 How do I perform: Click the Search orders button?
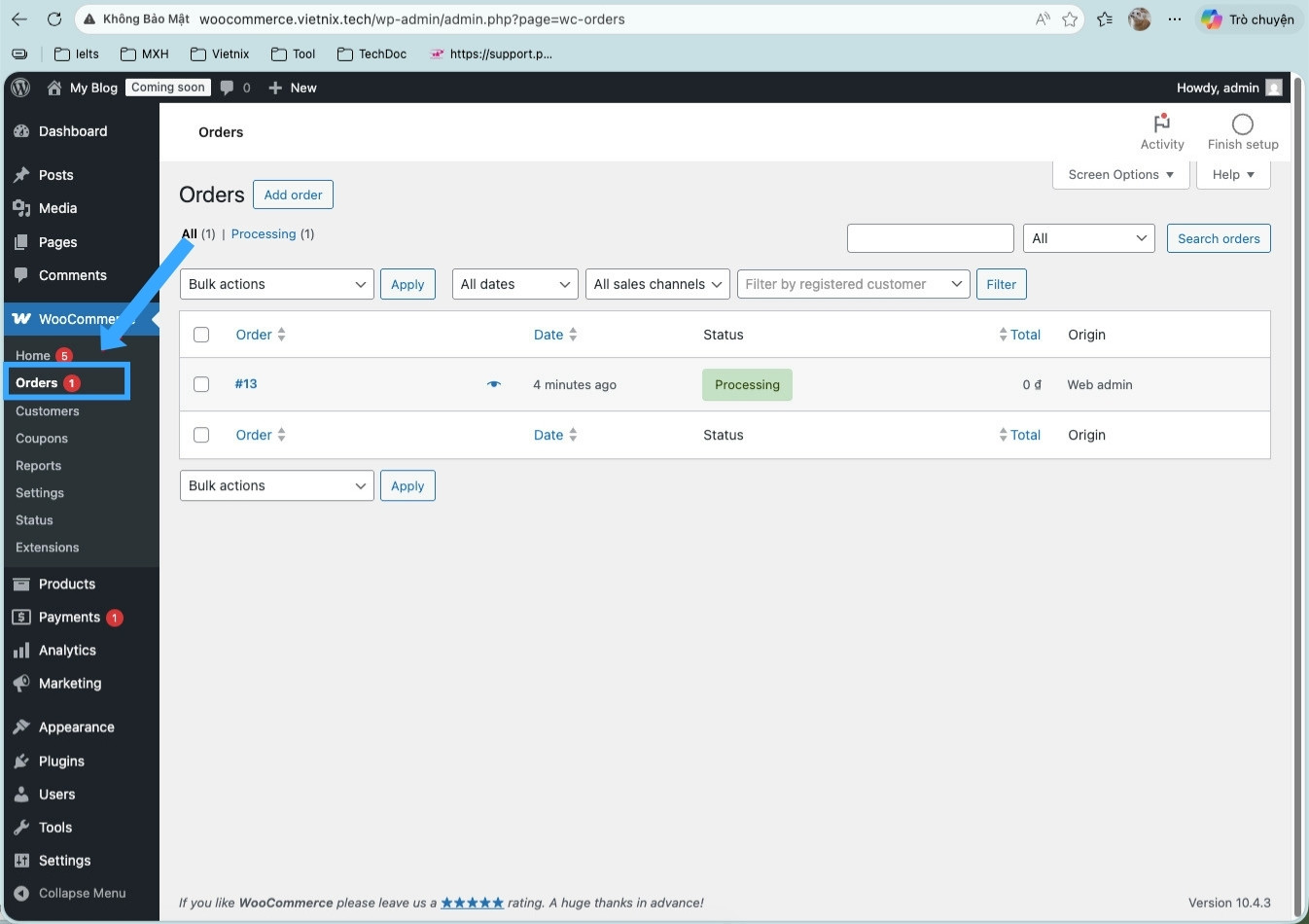(x=1219, y=238)
